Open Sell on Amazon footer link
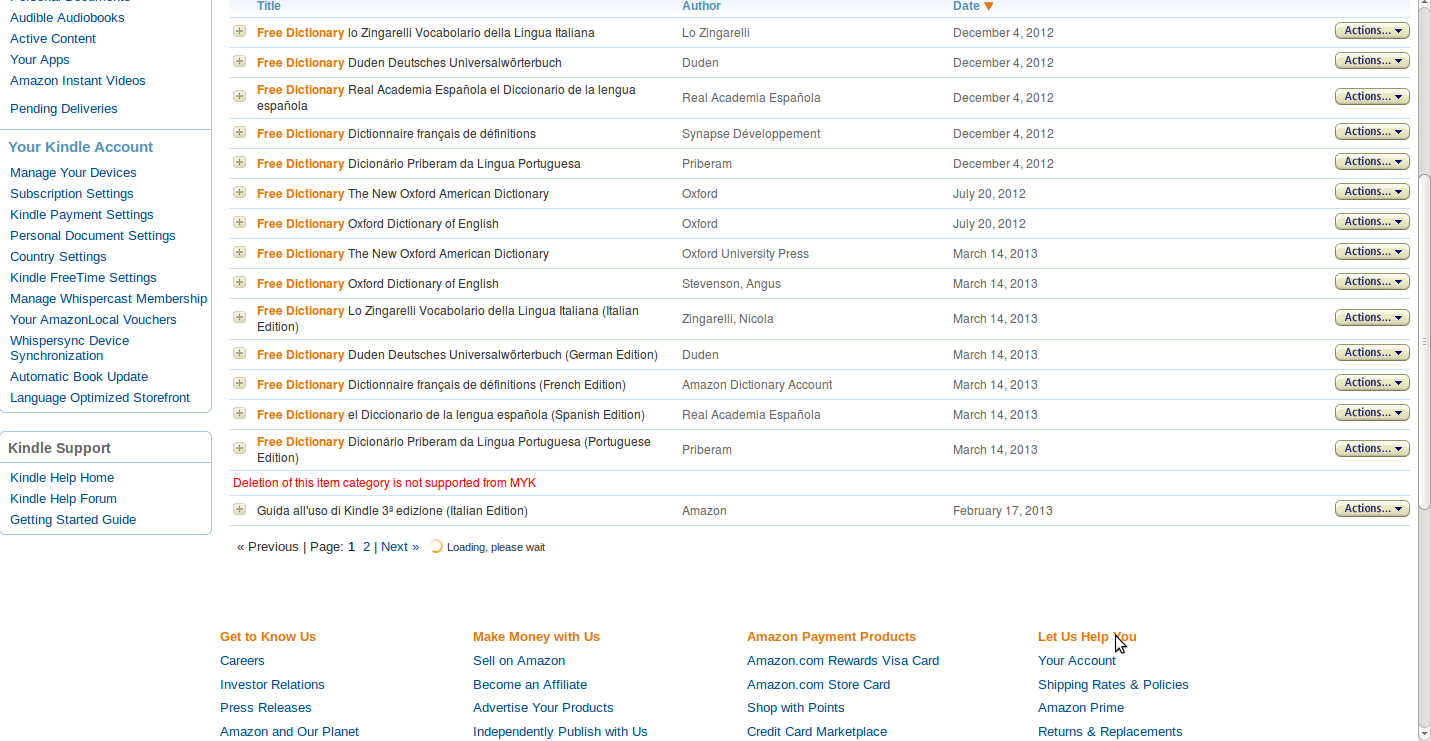 tap(519, 661)
